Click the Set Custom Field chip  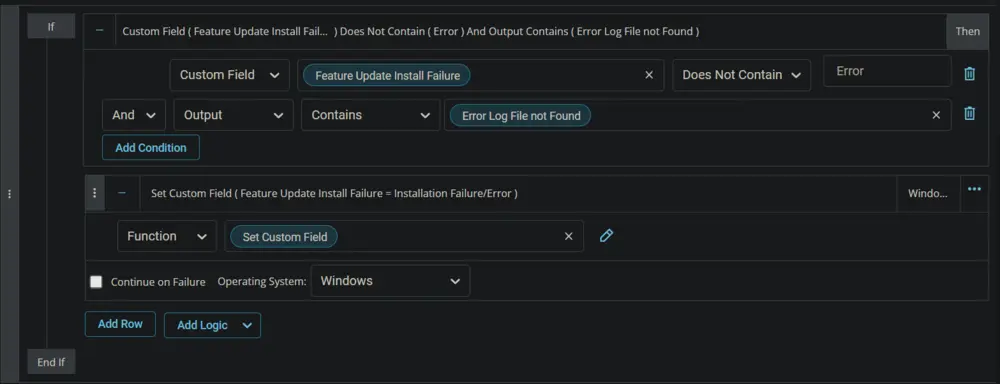[284, 237]
